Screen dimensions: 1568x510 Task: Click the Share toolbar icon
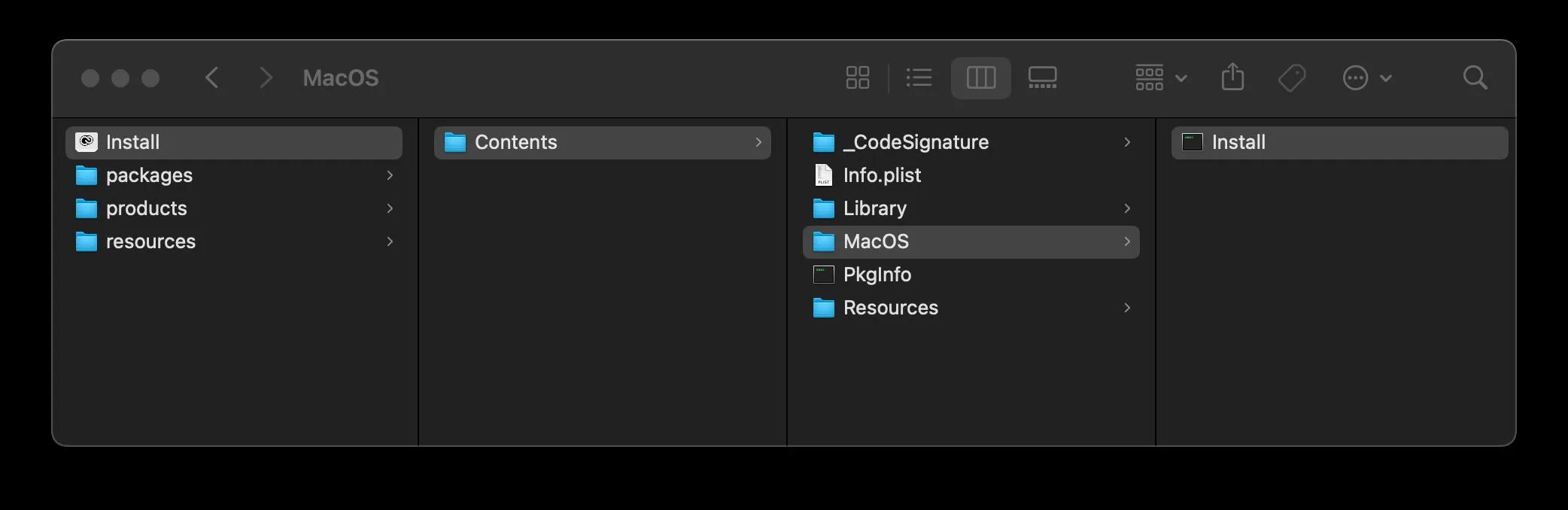tap(1232, 77)
